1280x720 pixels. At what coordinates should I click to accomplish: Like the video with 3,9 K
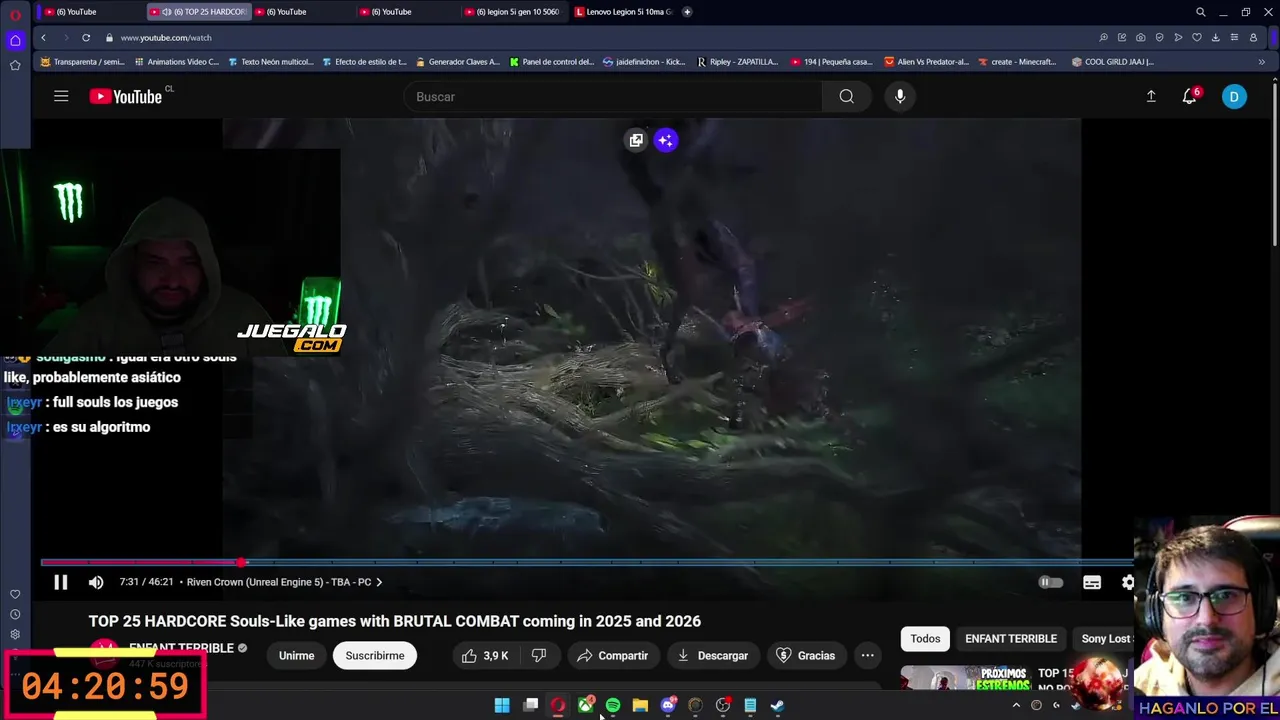point(485,656)
